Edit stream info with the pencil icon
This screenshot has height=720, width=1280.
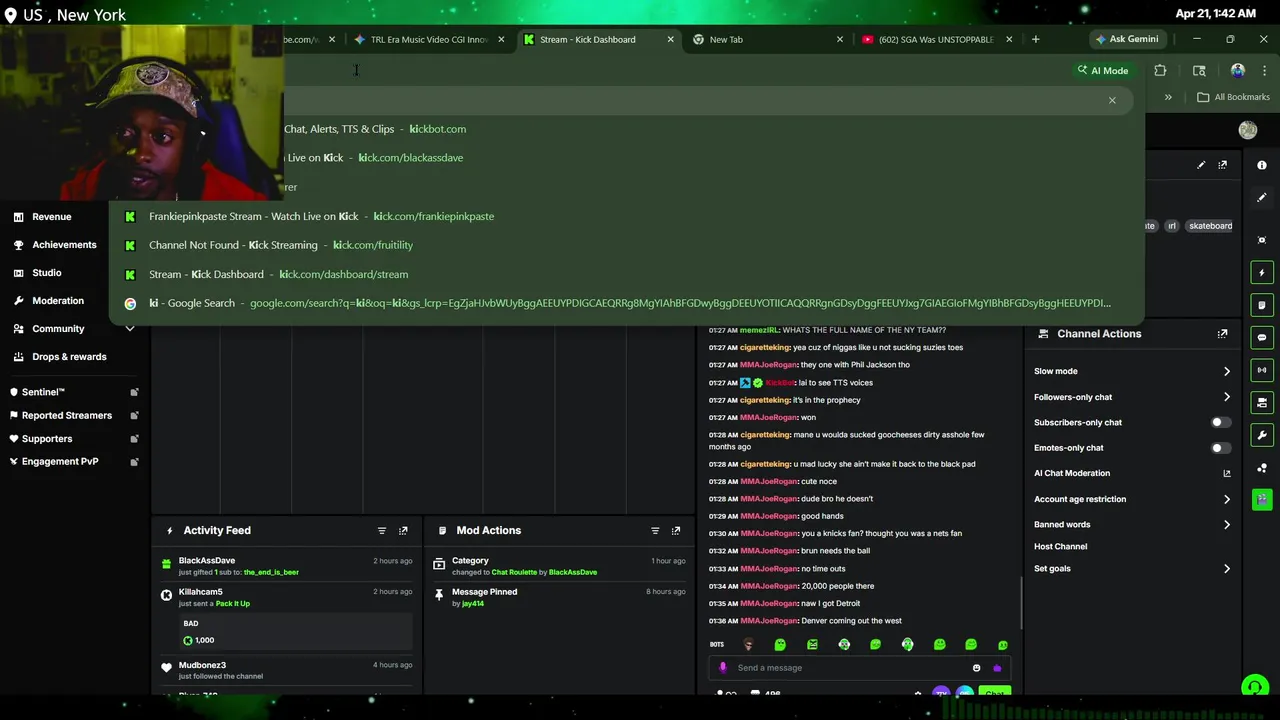click(1201, 165)
